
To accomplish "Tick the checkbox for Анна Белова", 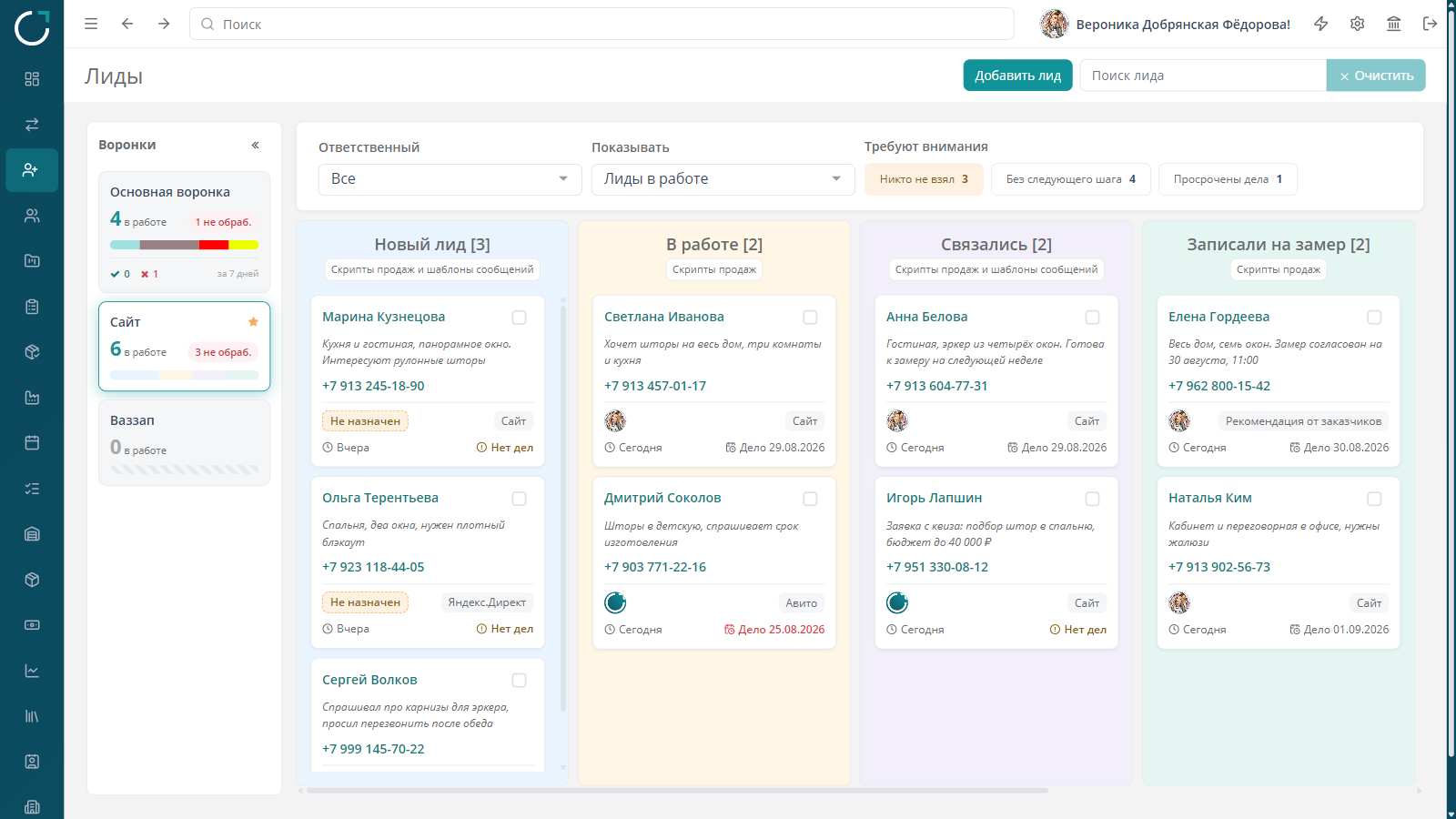I will point(1092,318).
